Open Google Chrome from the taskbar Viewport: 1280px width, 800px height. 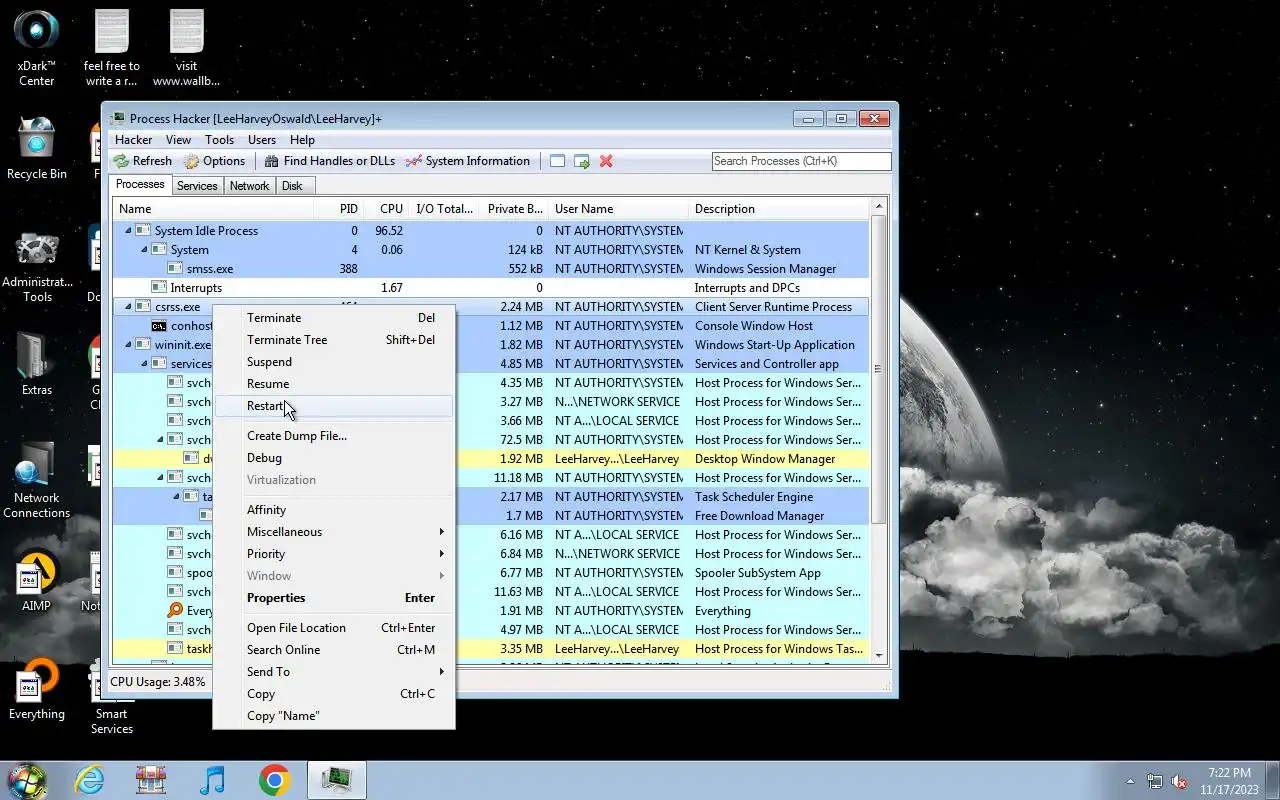tap(274, 780)
